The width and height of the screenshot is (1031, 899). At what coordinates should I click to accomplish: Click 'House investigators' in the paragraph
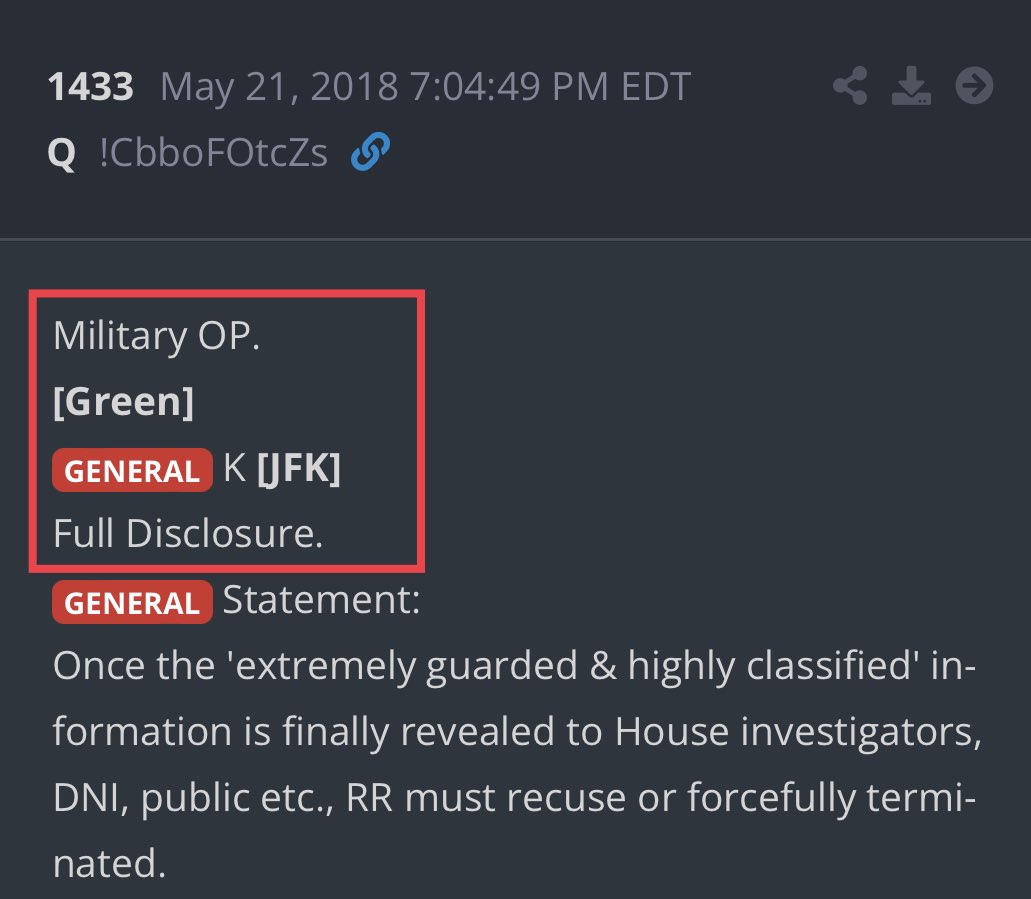pos(795,733)
